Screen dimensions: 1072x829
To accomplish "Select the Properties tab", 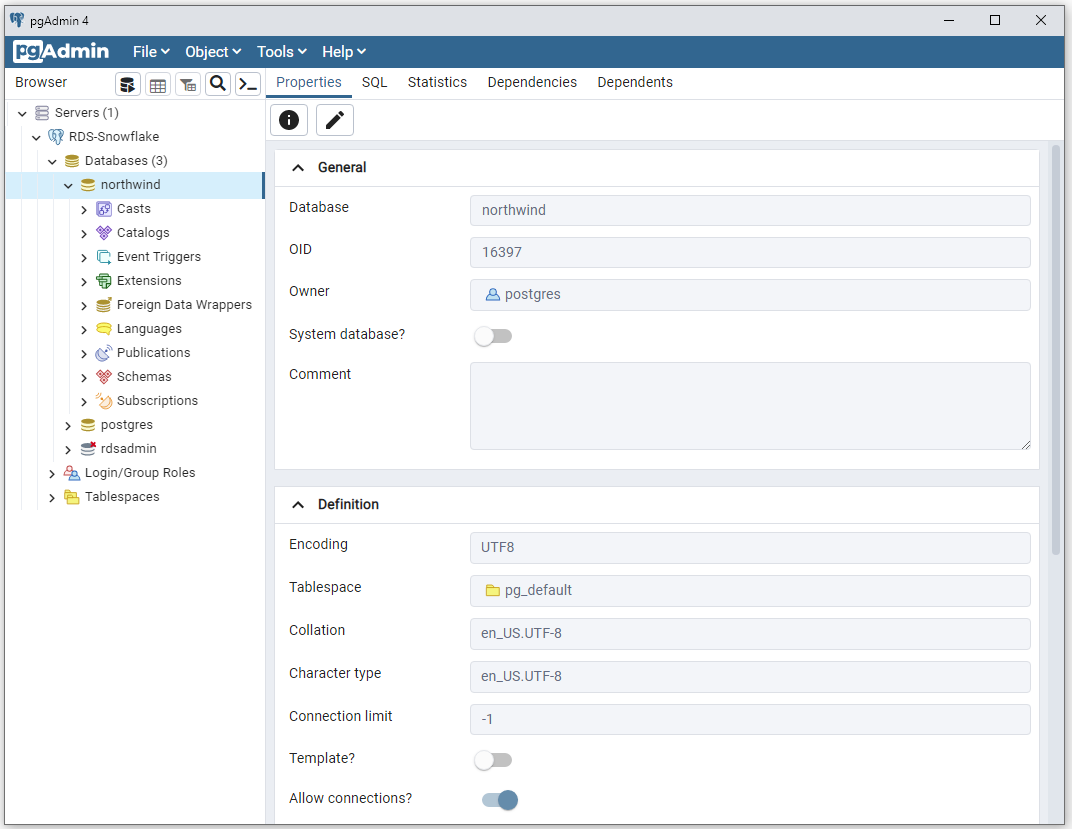I will click(x=309, y=83).
